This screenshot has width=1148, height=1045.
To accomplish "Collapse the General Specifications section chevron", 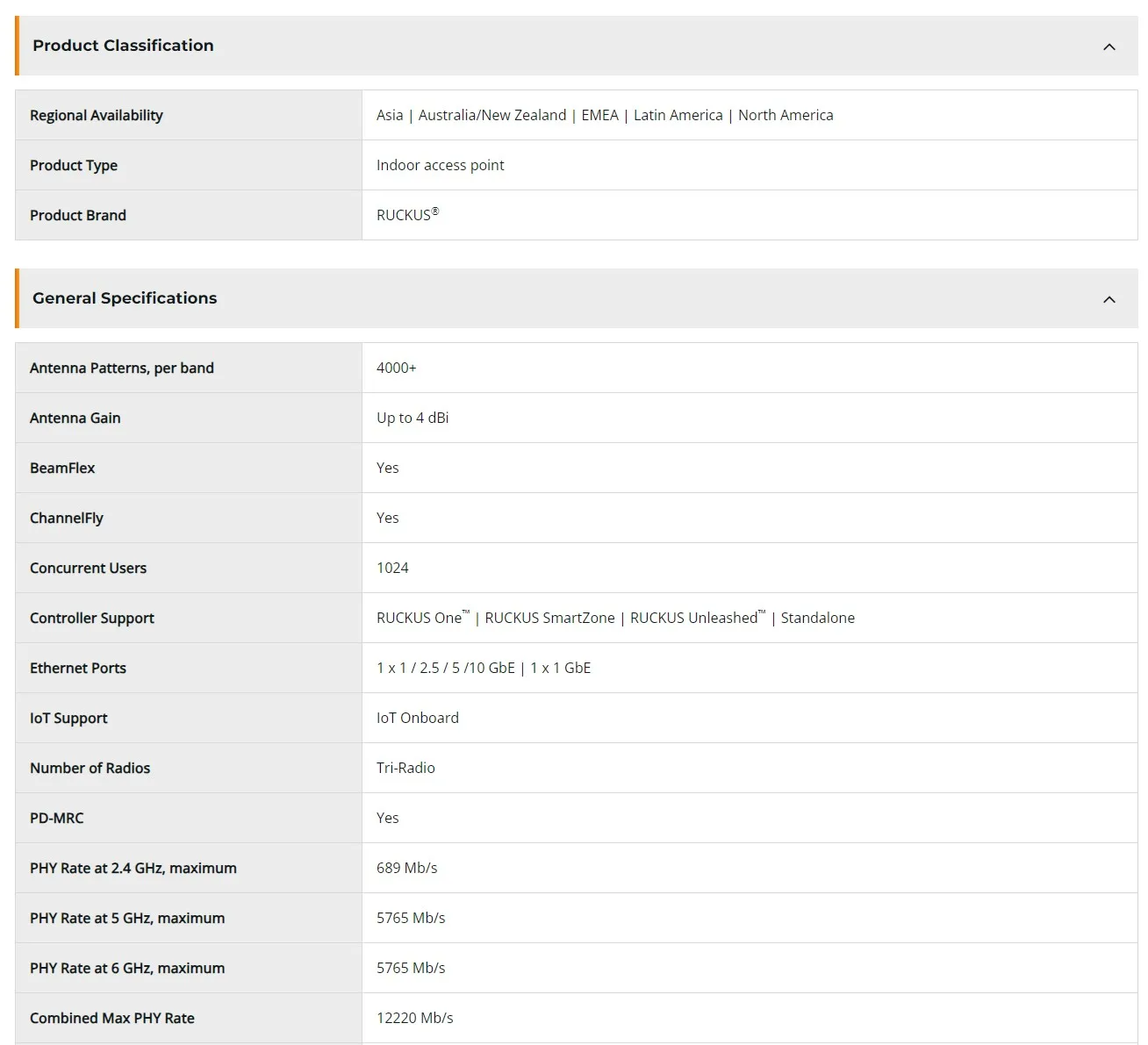I will [x=1109, y=299].
